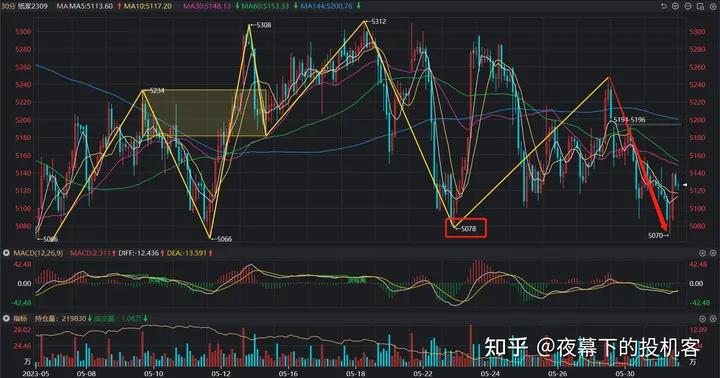Click the 5066 low price label
Image resolution: width=720 pixels, height=378 pixels.
[x=224, y=239]
